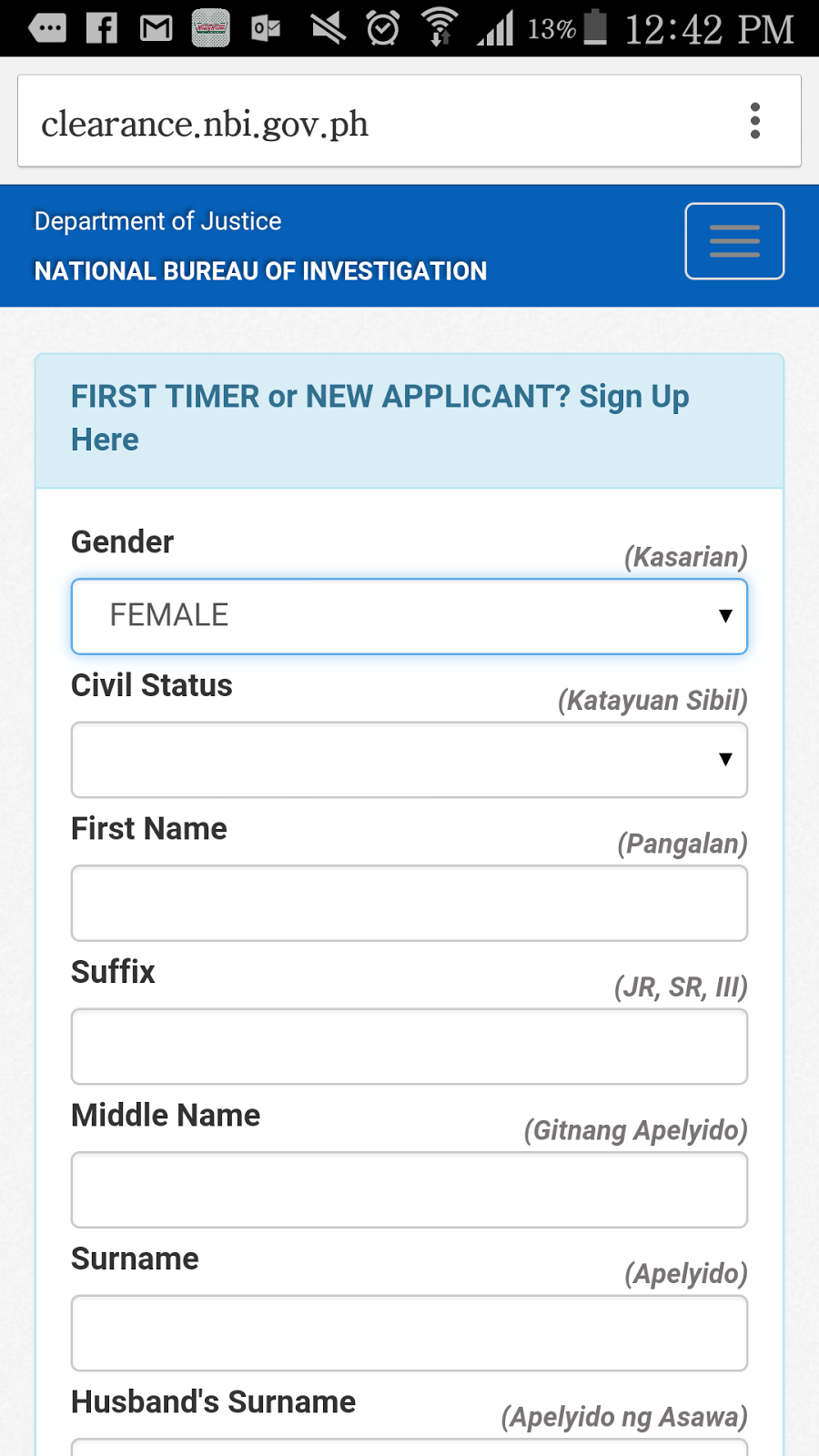Image resolution: width=819 pixels, height=1456 pixels.
Task: Tap the Surname input field
Action: pyautogui.click(x=409, y=1333)
